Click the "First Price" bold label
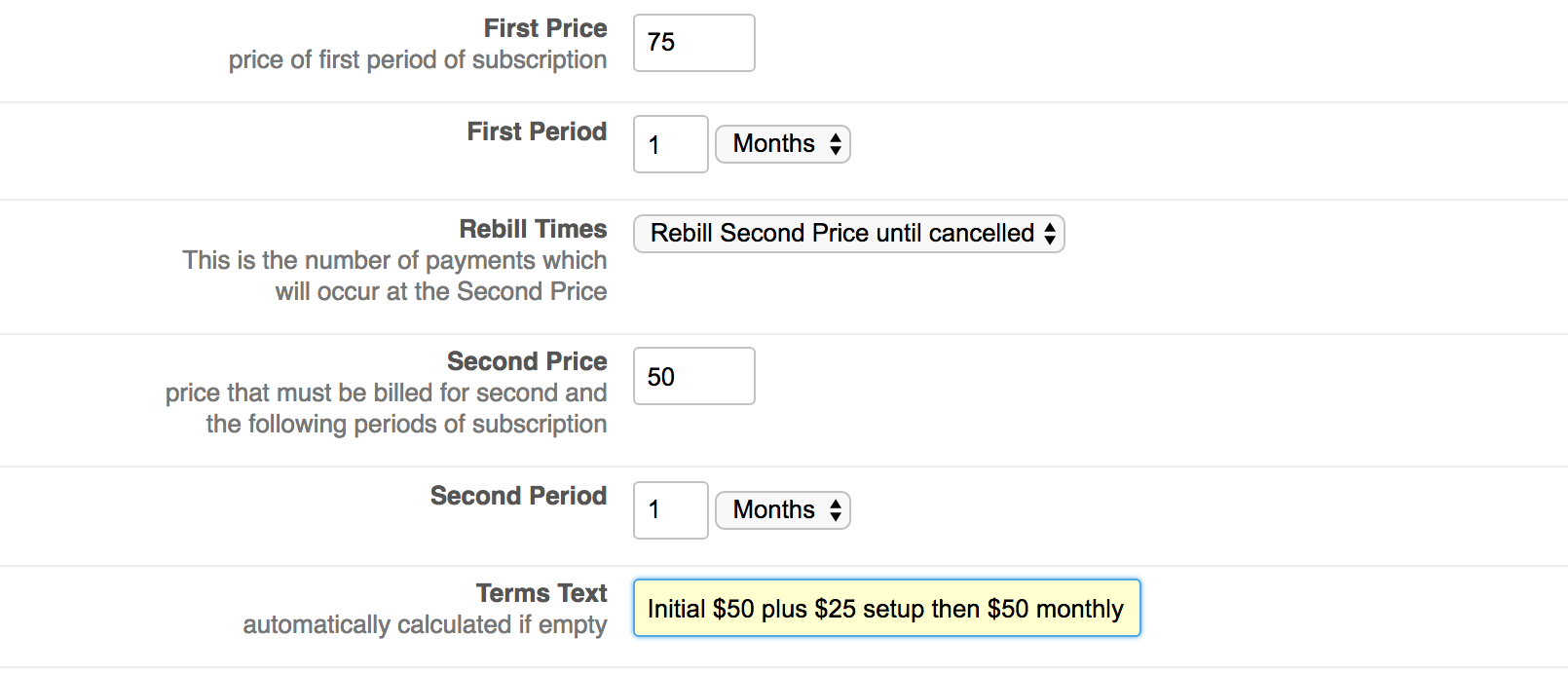The height and width of the screenshot is (674, 1568). [545, 28]
